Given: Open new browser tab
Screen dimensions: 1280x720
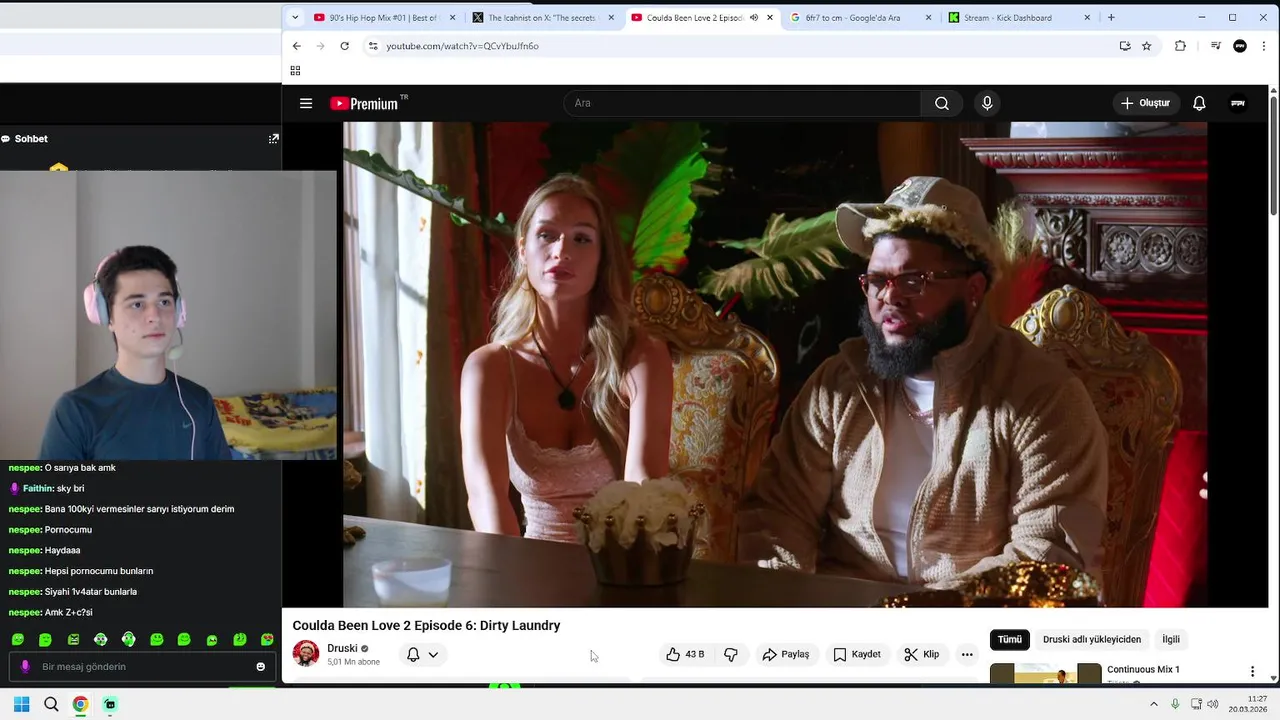Looking at the screenshot, I should click(1111, 17).
